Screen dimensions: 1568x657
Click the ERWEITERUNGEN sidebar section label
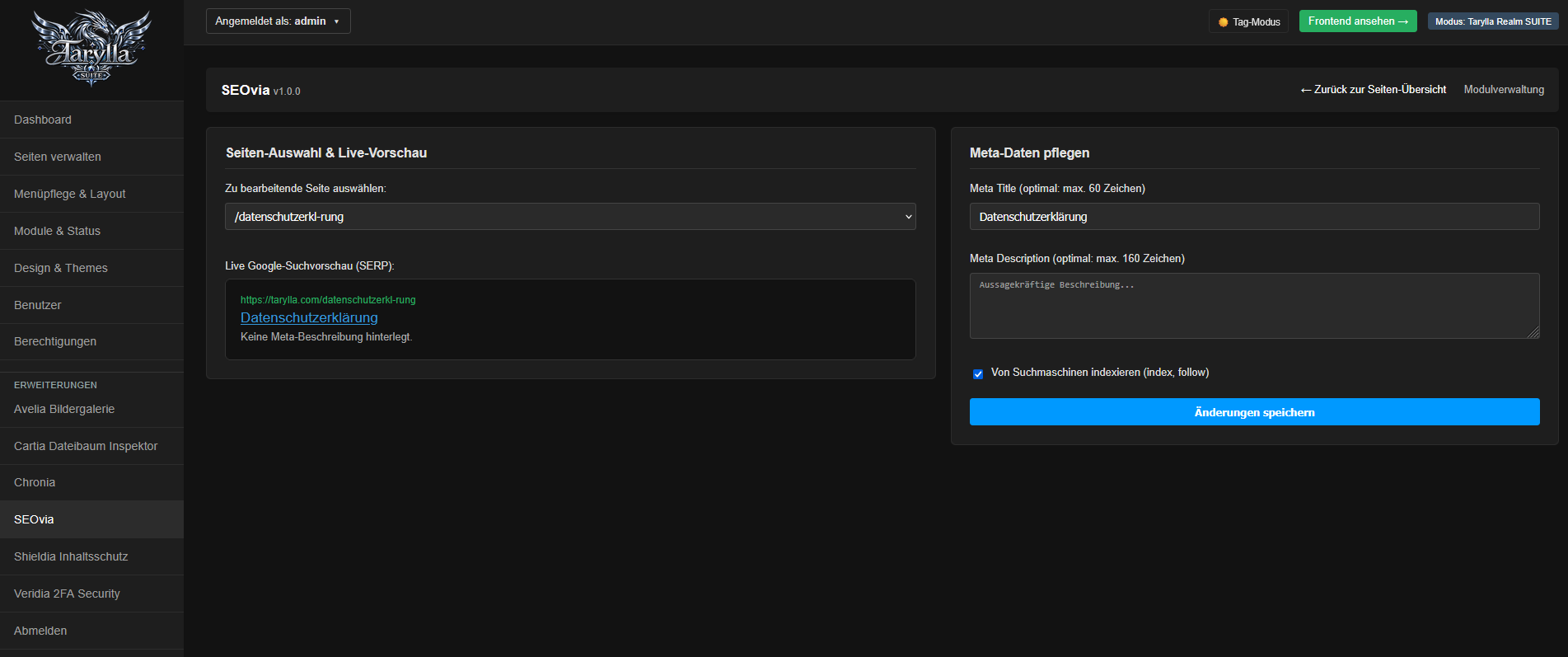tap(55, 385)
